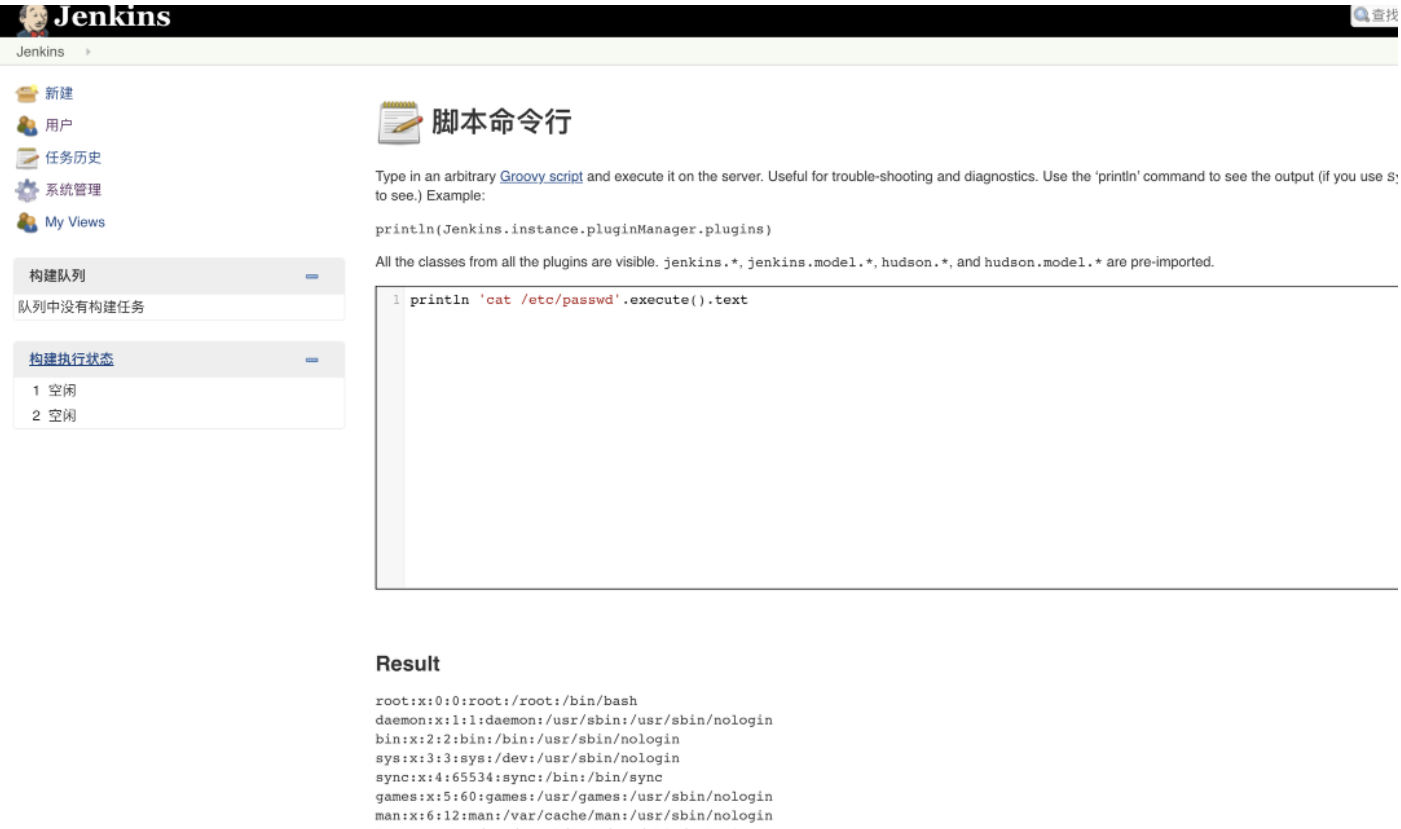
Task: Open the 构建执行状态 header link
Action: coord(71,360)
